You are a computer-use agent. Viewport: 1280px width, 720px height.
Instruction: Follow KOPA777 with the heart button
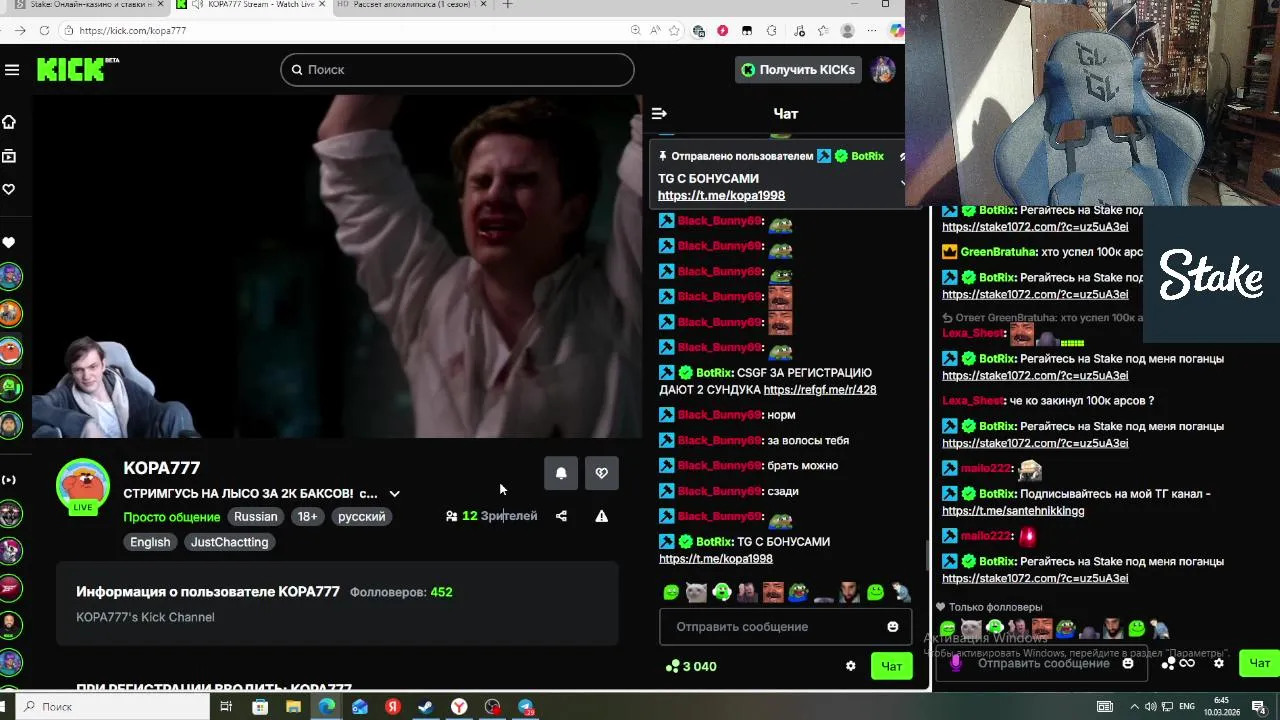tap(601, 473)
